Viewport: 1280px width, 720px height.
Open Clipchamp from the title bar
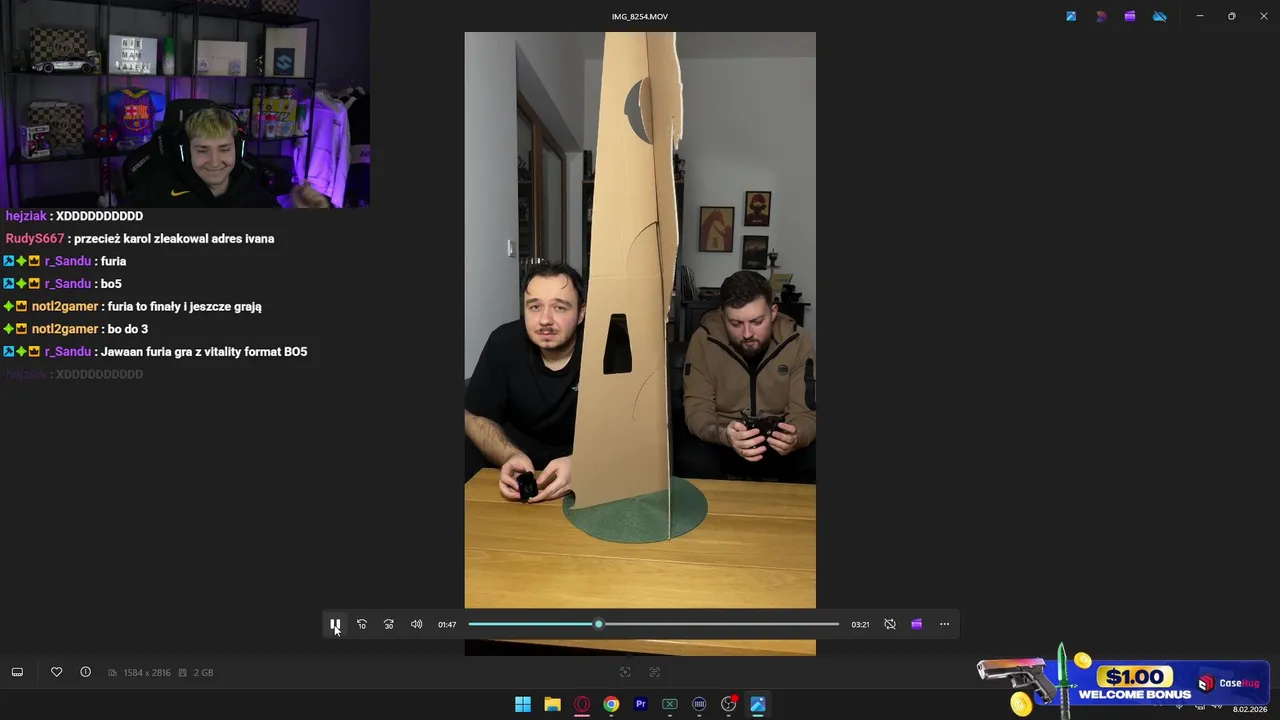1130,16
